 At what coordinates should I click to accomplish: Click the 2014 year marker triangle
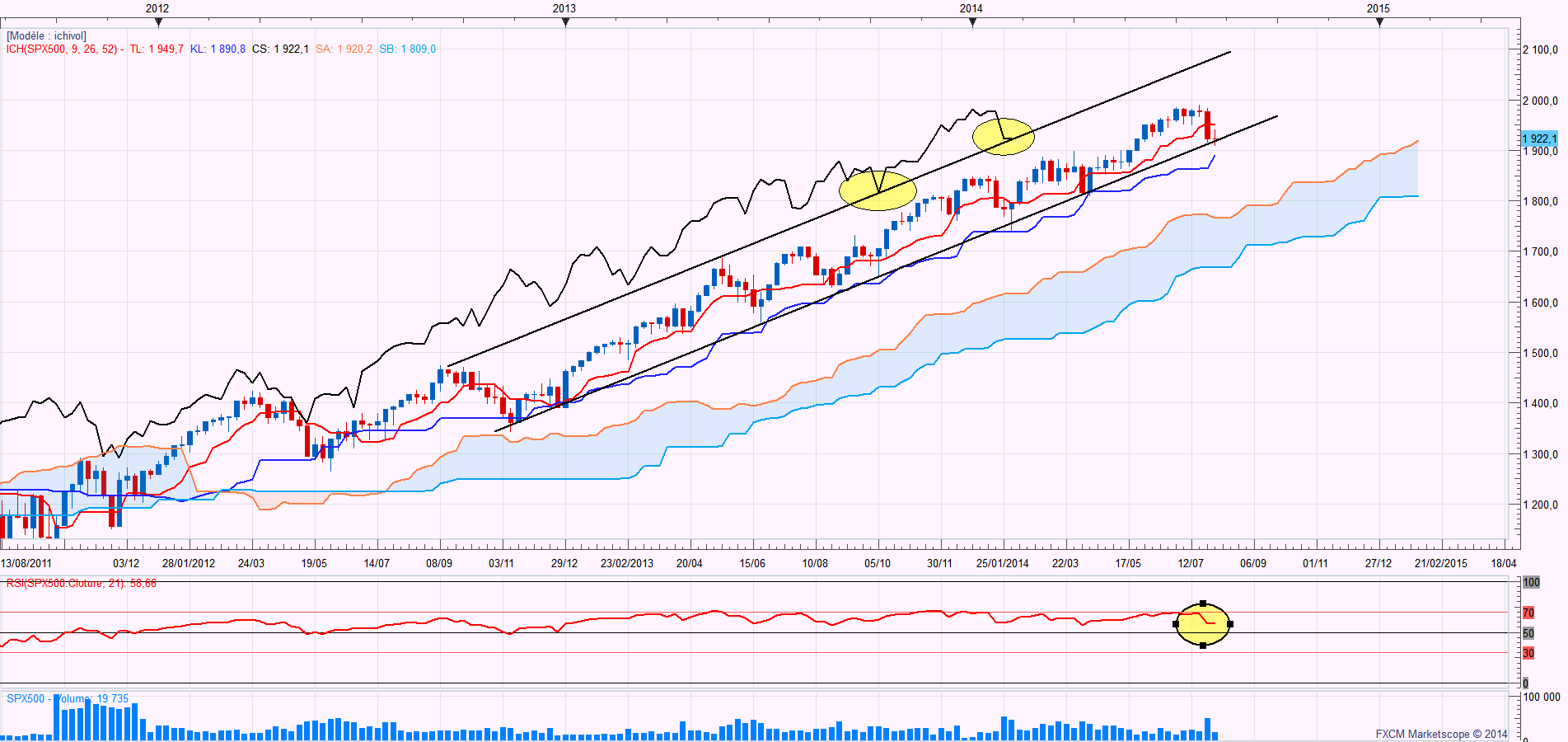[972, 22]
